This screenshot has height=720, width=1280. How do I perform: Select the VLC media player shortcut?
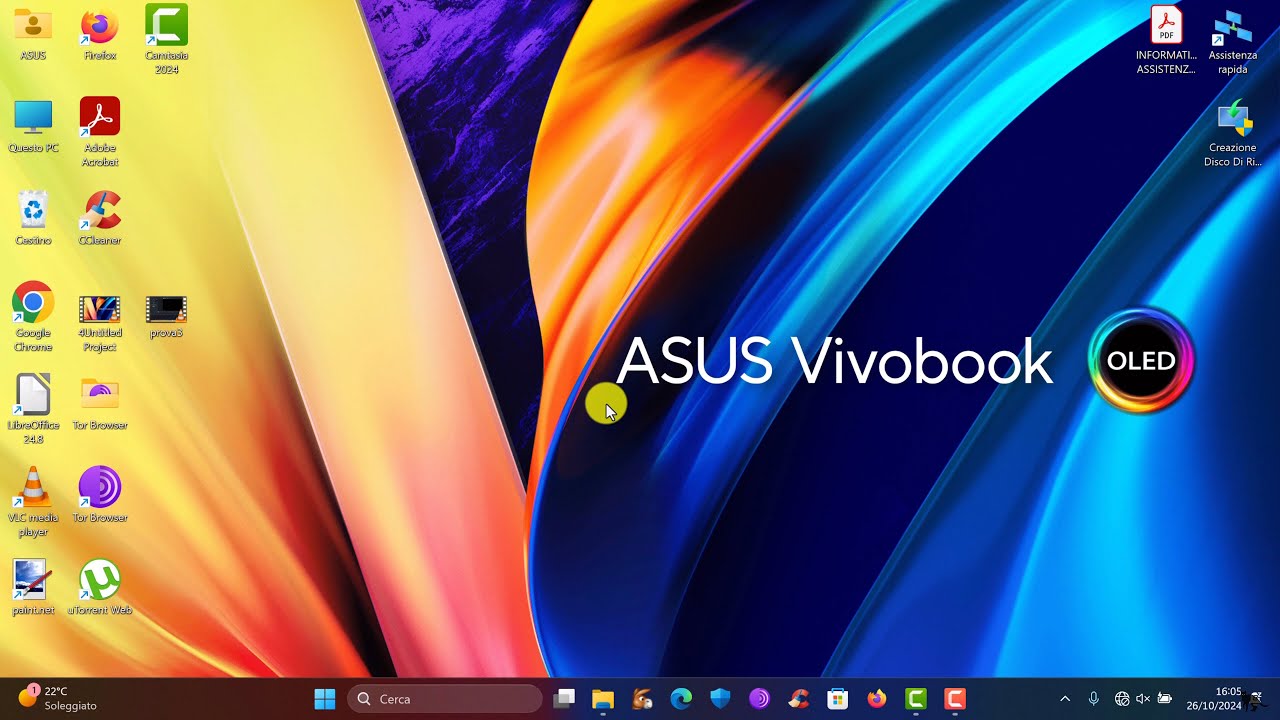(x=33, y=502)
